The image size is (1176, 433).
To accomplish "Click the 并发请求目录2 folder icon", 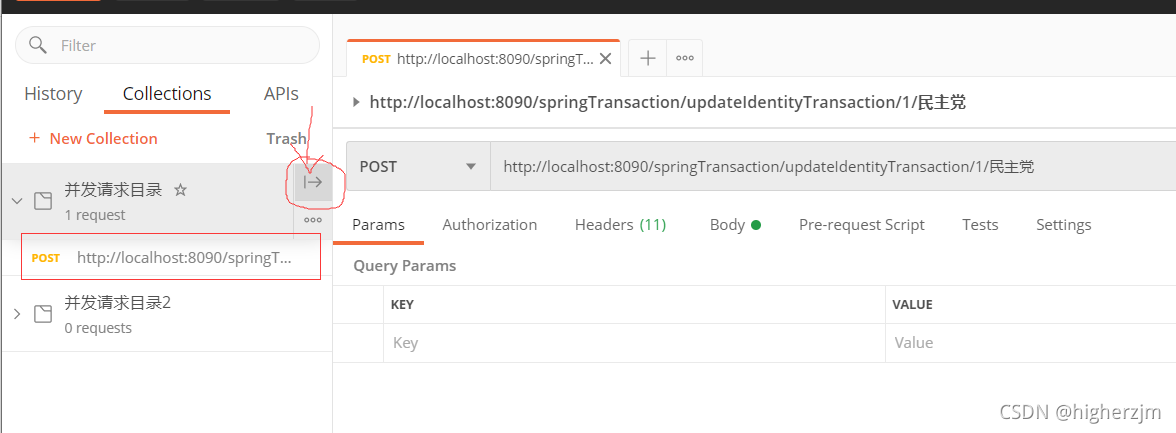I will pyautogui.click(x=43, y=314).
